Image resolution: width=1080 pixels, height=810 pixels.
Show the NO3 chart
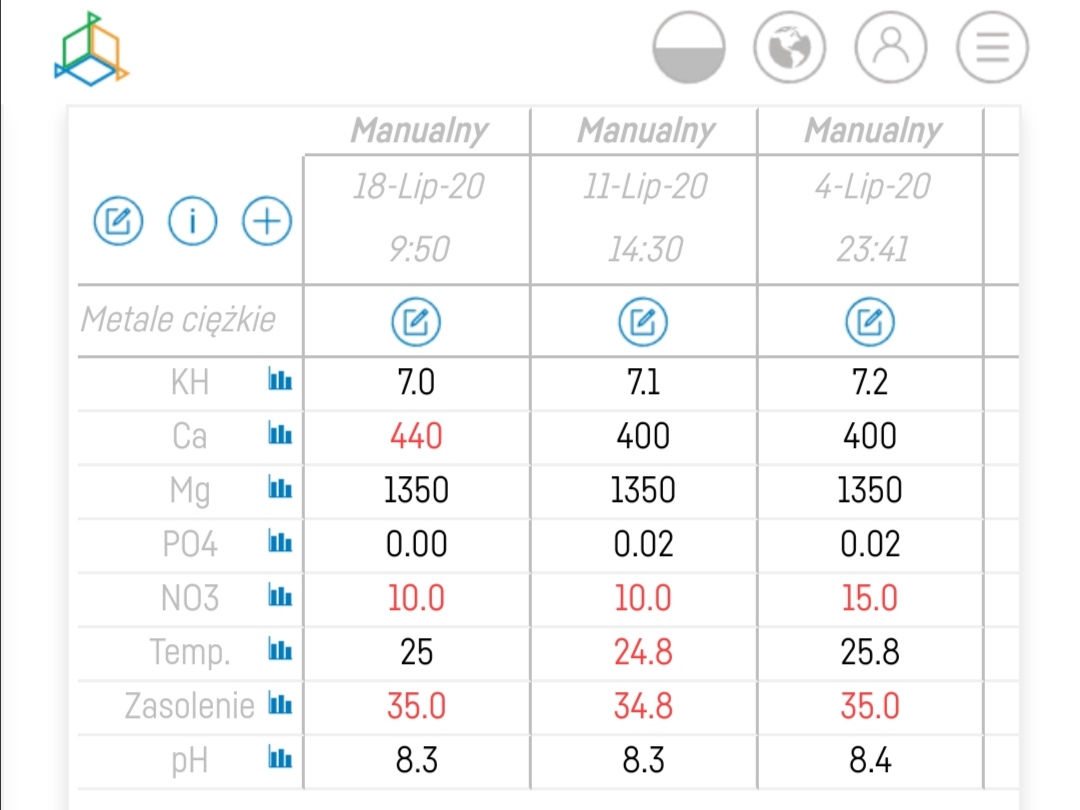coord(280,597)
